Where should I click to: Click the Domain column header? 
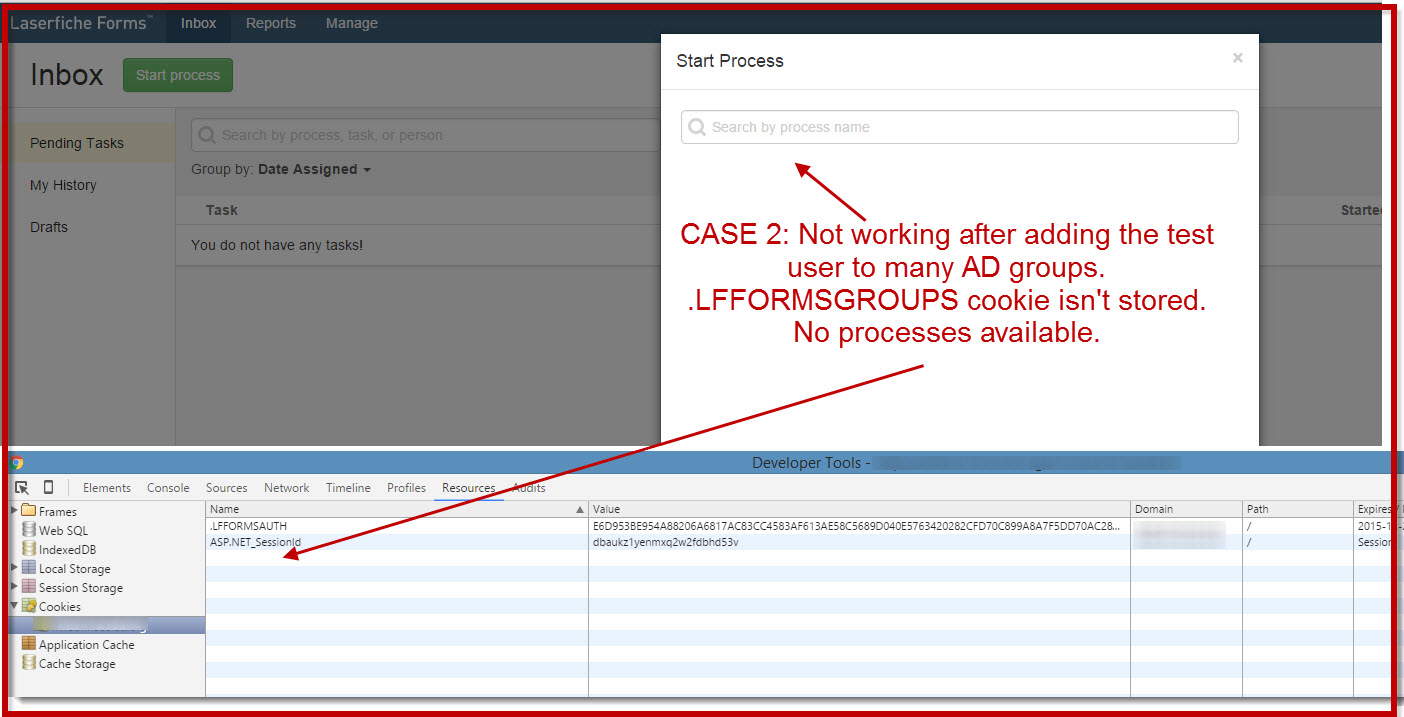(x=1187, y=509)
